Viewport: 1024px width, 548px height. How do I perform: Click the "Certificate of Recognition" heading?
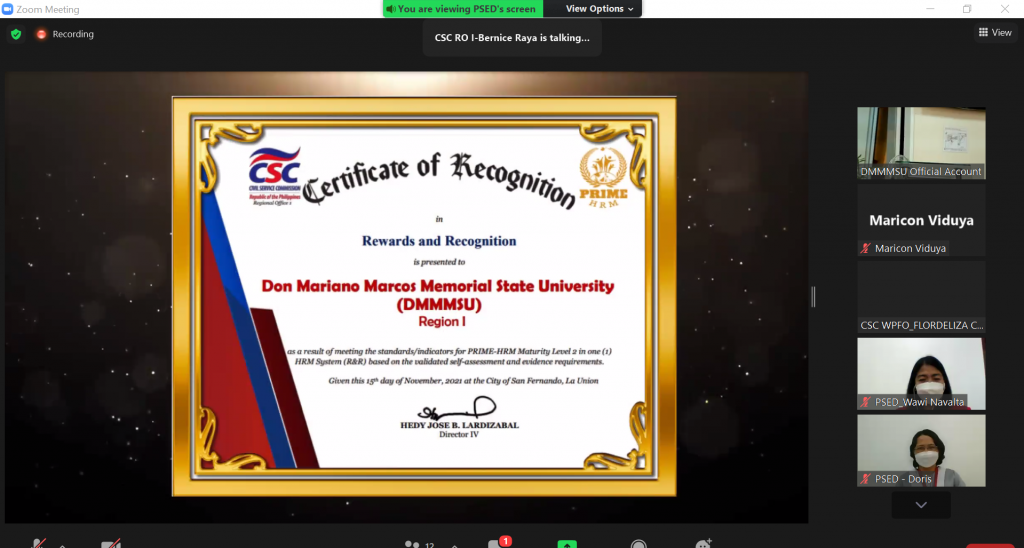[440, 179]
